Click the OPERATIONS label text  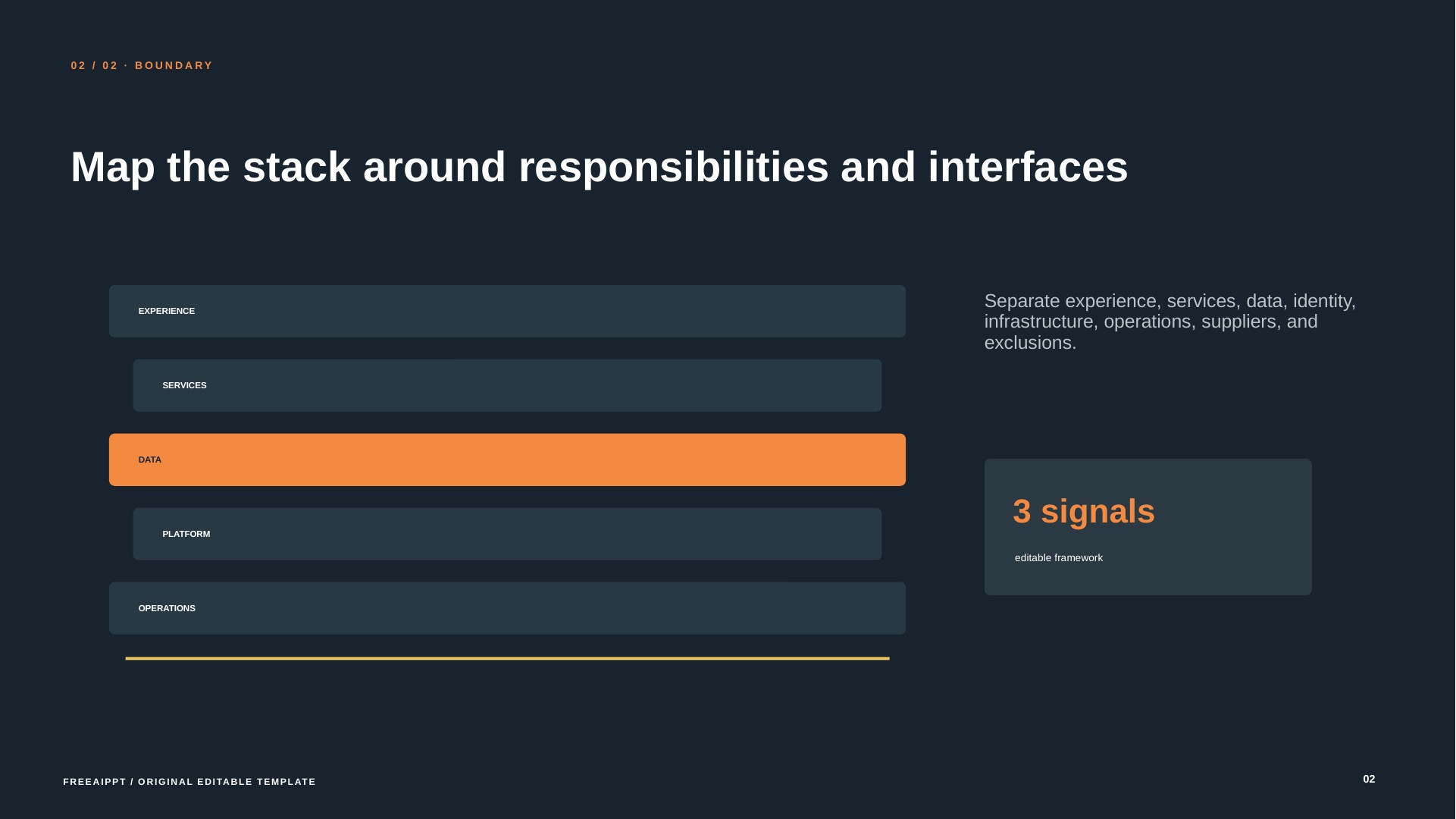tap(167, 608)
